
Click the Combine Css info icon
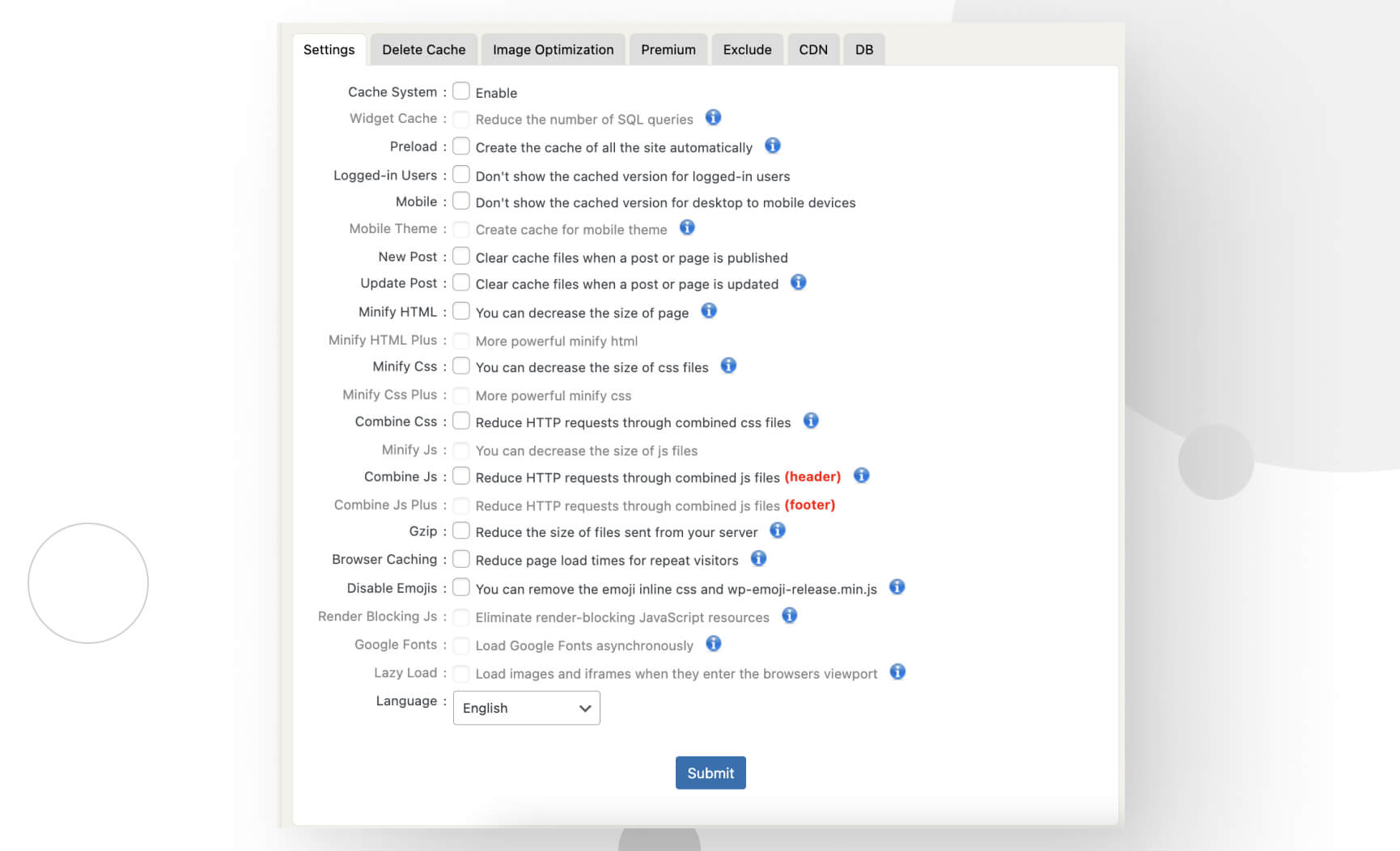point(810,421)
